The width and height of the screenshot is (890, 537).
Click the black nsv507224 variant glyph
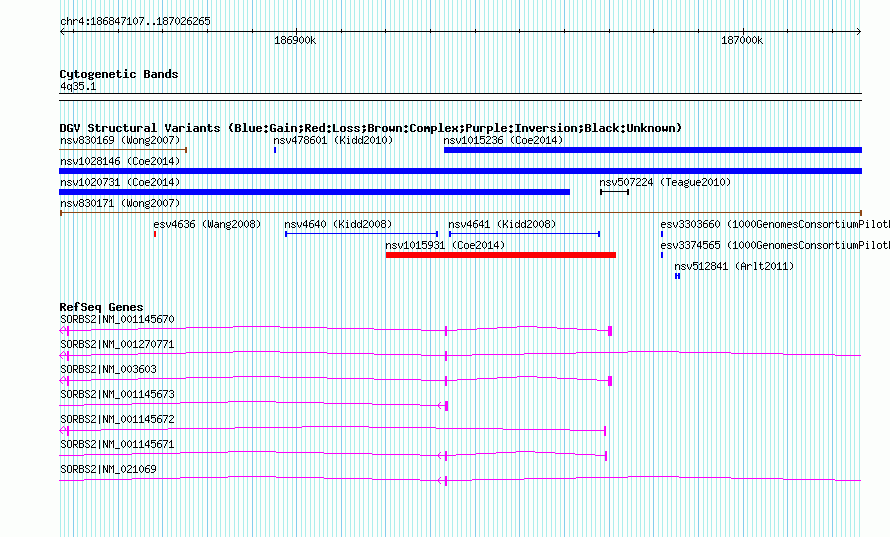click(614, 192)
